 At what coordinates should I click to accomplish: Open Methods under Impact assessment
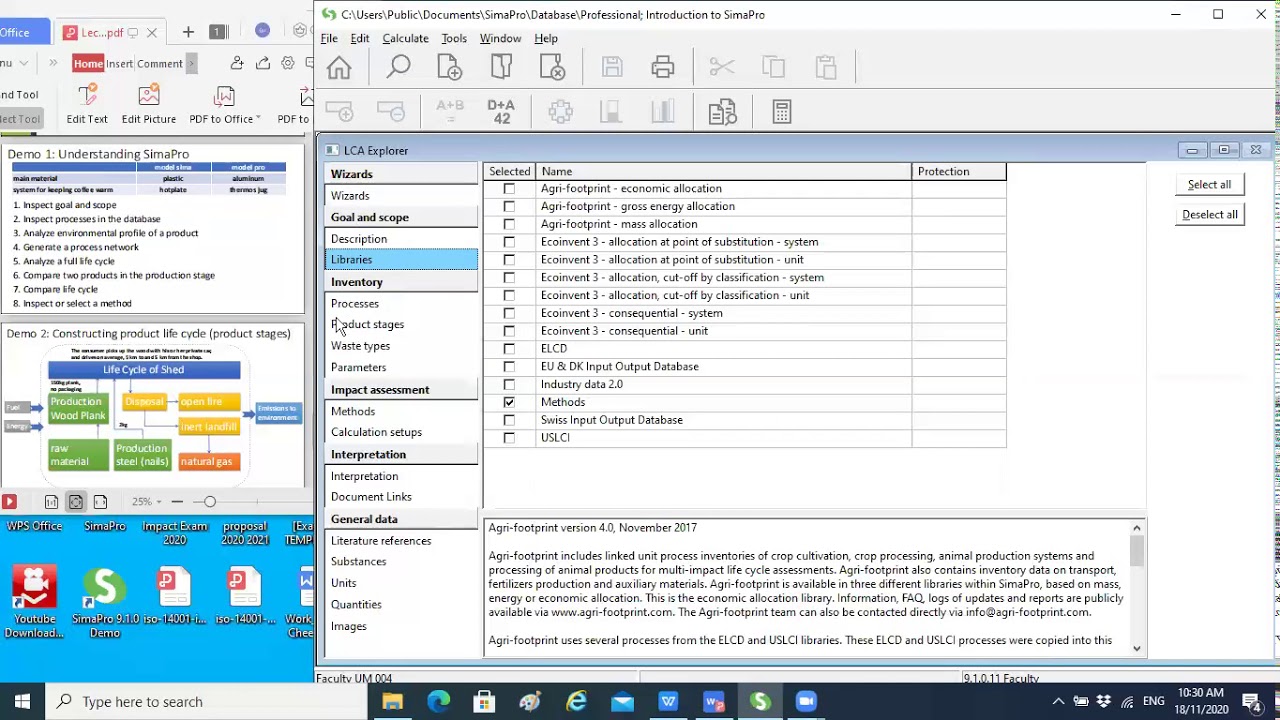coord(353,411)
